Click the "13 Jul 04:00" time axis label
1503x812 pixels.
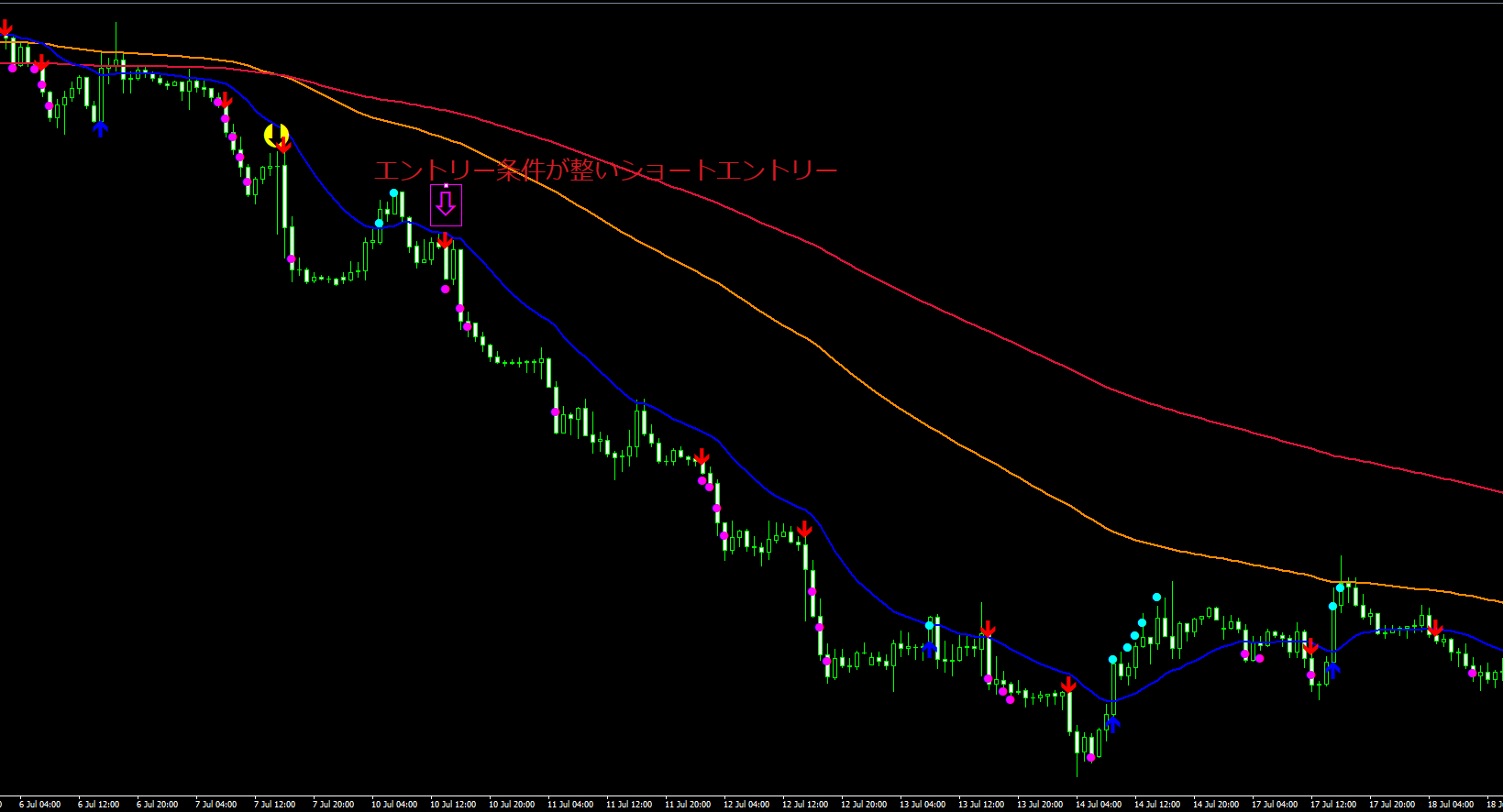[923, 805]
